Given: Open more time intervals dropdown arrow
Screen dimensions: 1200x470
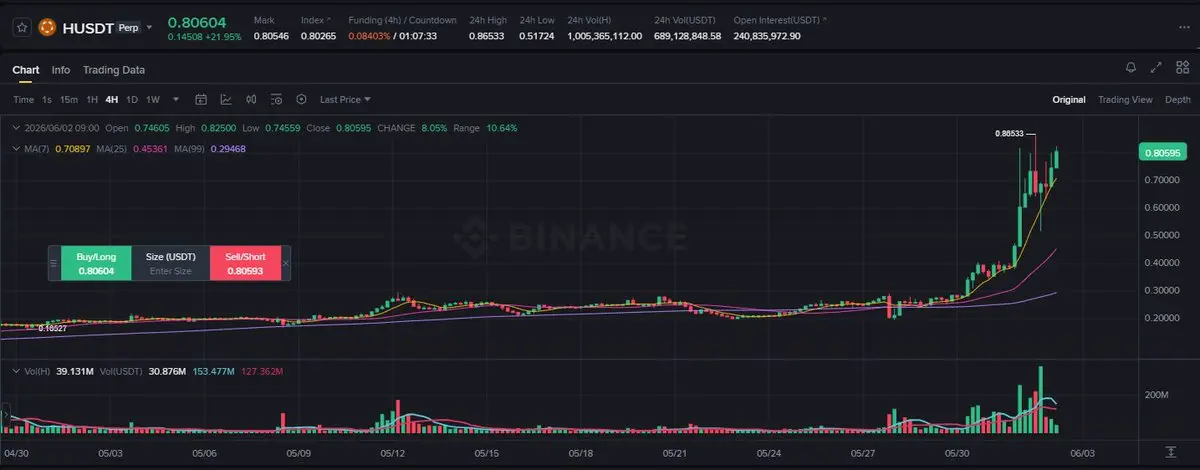Looking at the screenshot, I should [x=176, y=99].
